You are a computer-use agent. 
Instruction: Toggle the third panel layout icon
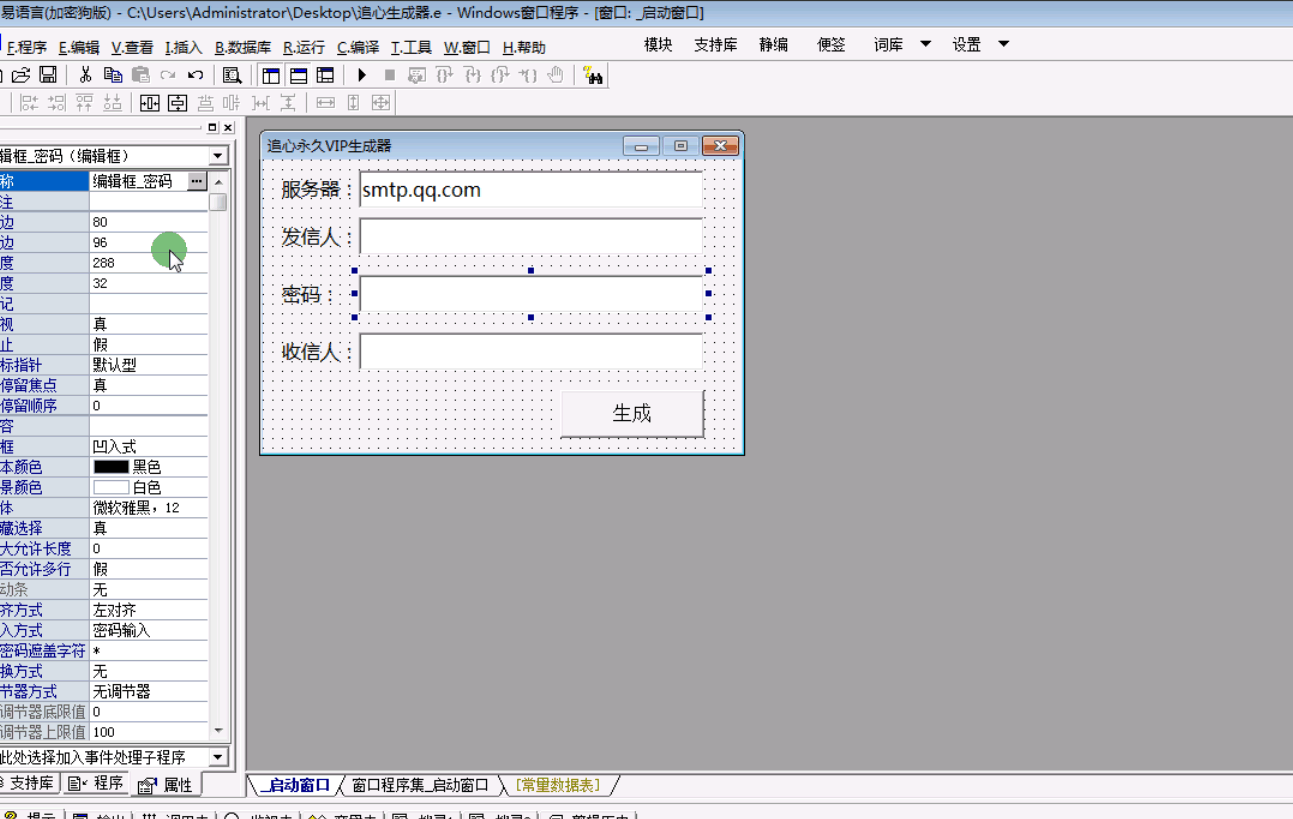tap(325, 75)
